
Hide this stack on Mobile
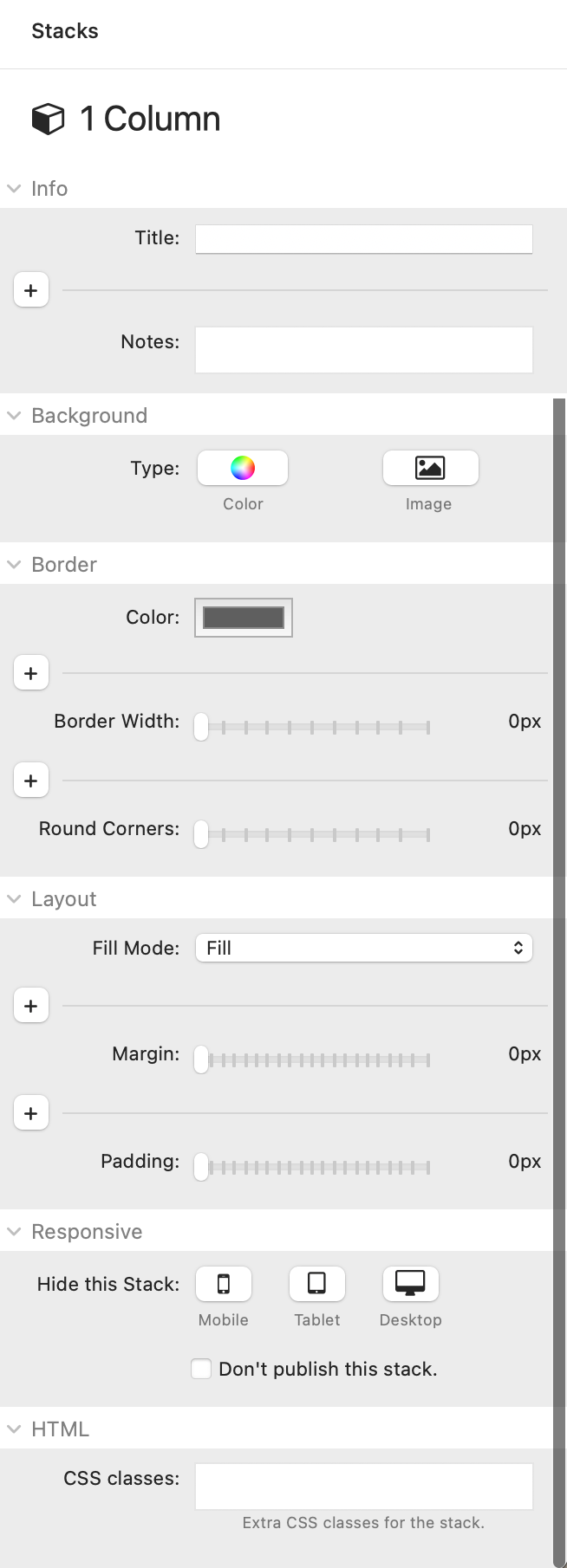tap(224, 1284)
